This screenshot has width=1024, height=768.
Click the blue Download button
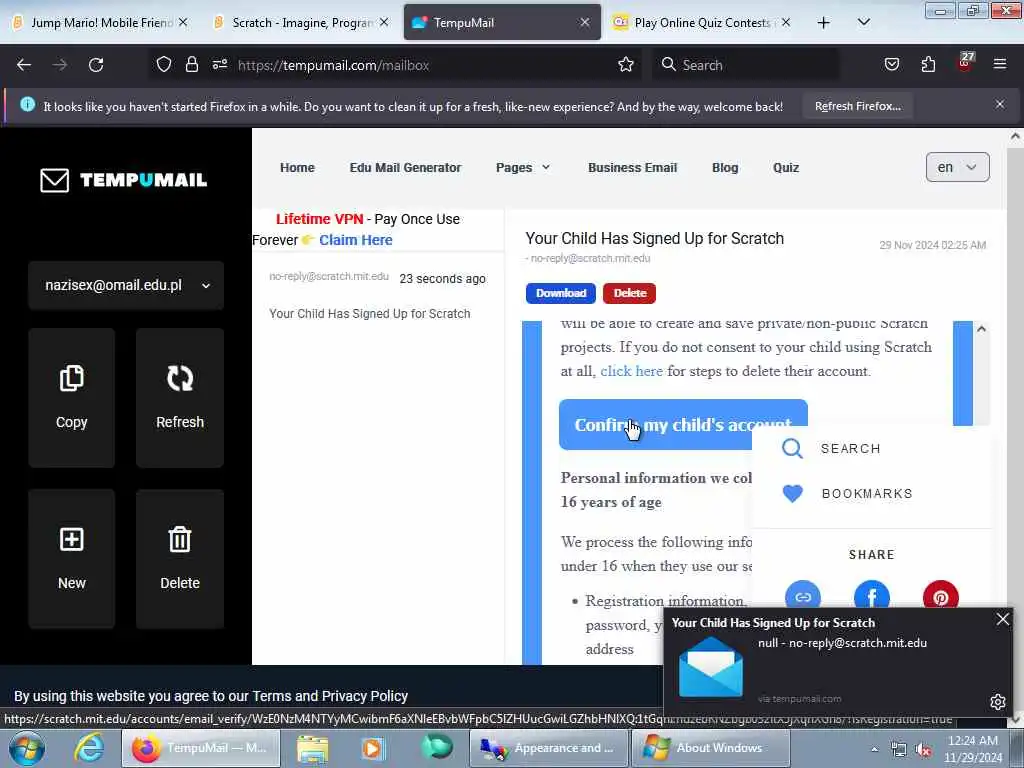point(560,293)
